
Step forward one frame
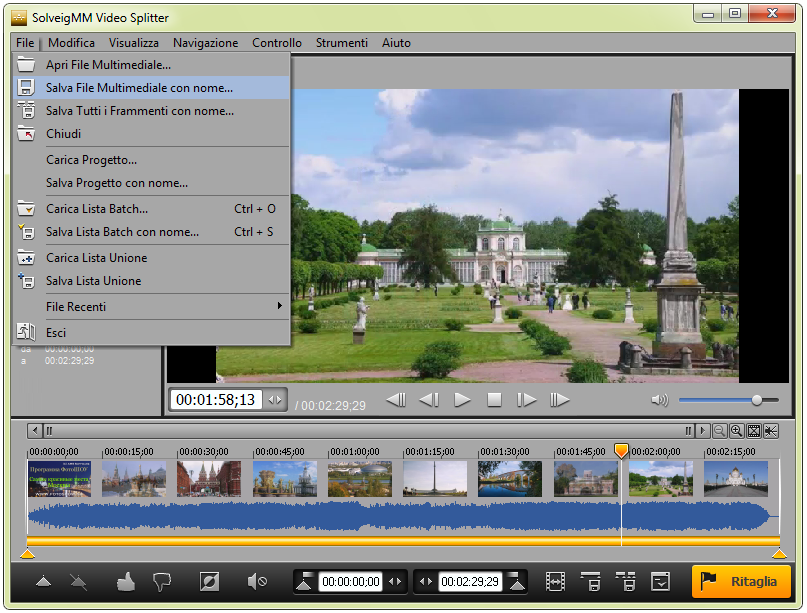[527, 400]
